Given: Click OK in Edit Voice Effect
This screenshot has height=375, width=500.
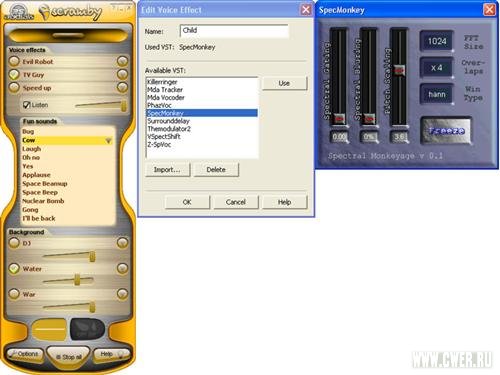Looking at the screenshot, I should (x=187, y=202).
